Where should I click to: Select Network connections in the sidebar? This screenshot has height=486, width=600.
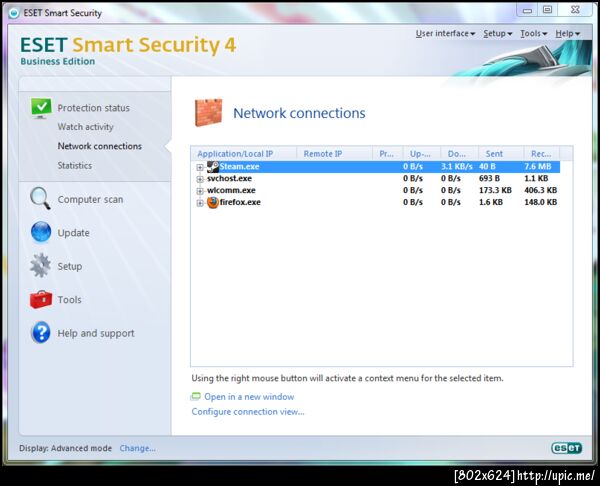click(x=99, y=146)
